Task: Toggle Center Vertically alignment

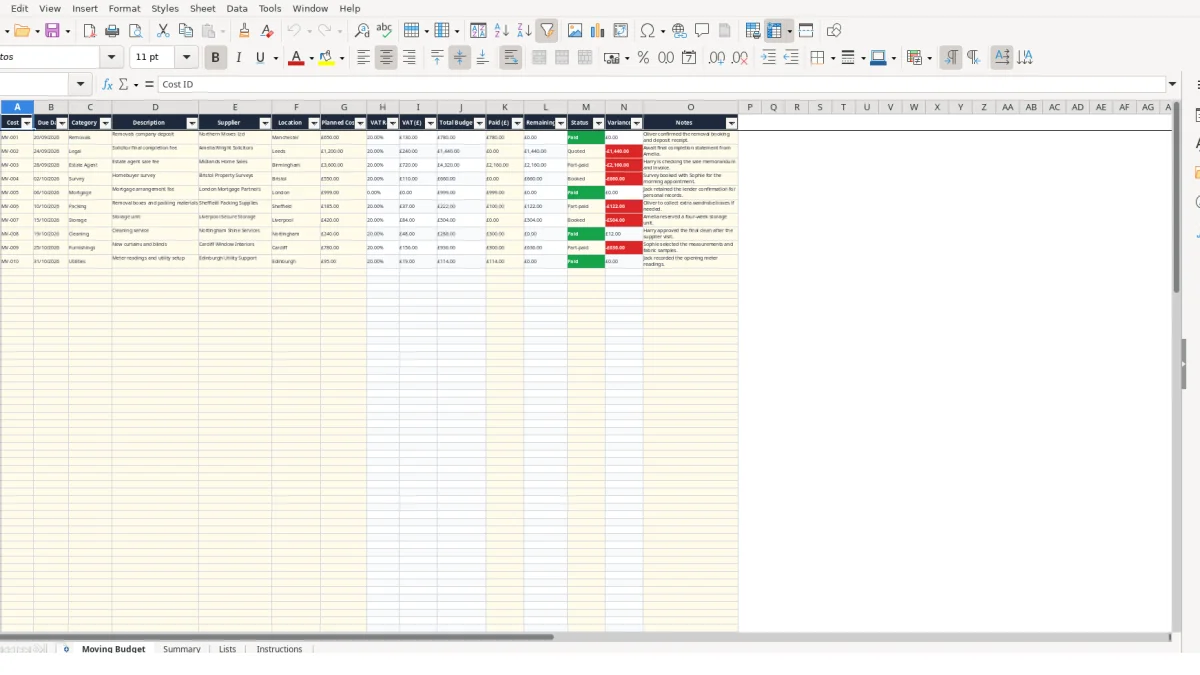Action: 460,58
